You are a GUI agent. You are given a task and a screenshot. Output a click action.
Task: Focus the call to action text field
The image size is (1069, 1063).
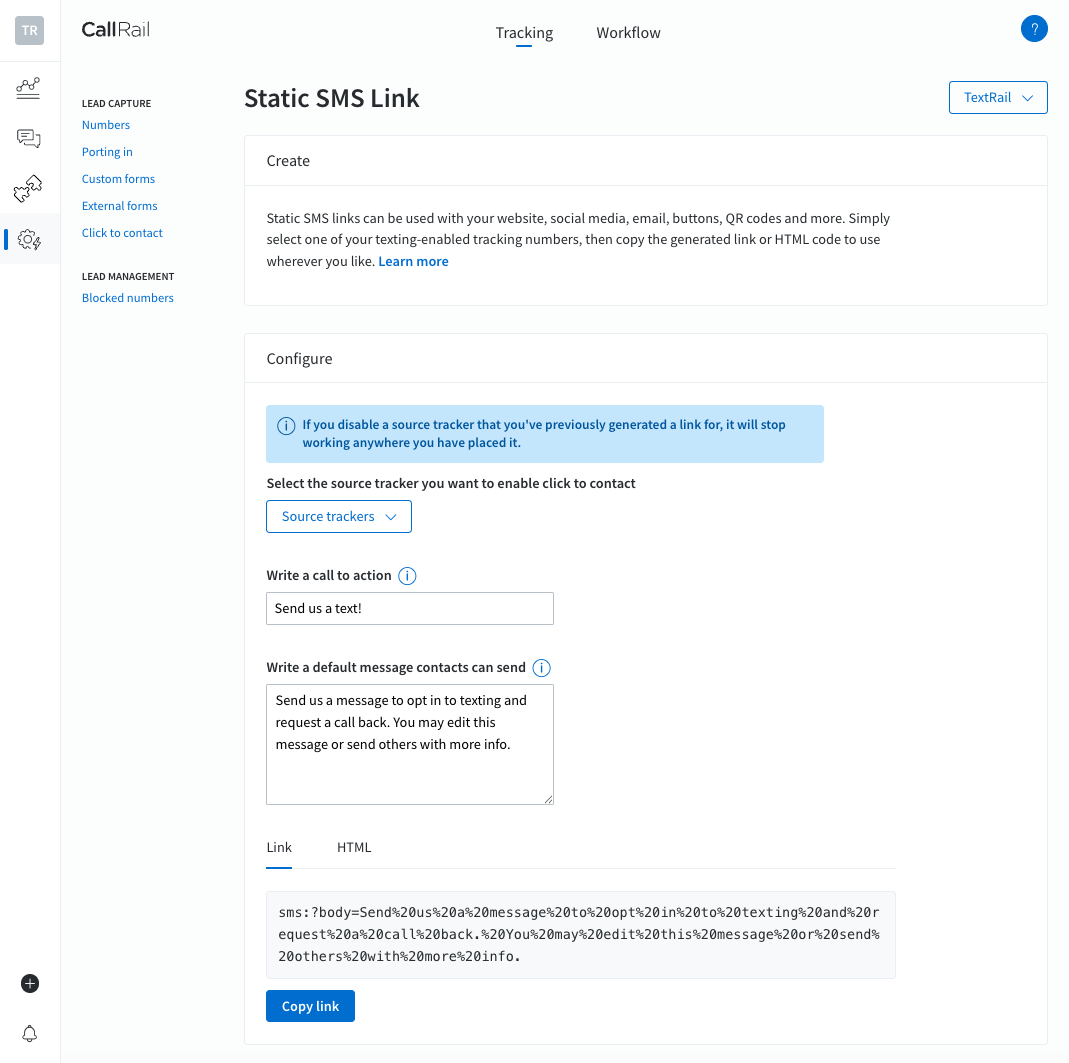click(x=410, y=608)
